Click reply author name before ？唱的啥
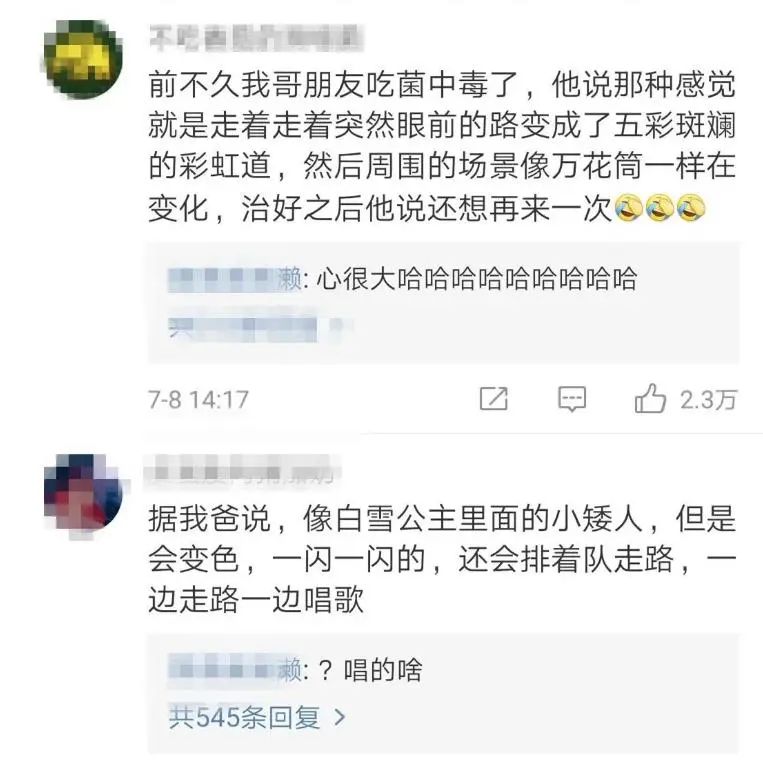This screenshot has width=763, height=761. tap(235, 670)
